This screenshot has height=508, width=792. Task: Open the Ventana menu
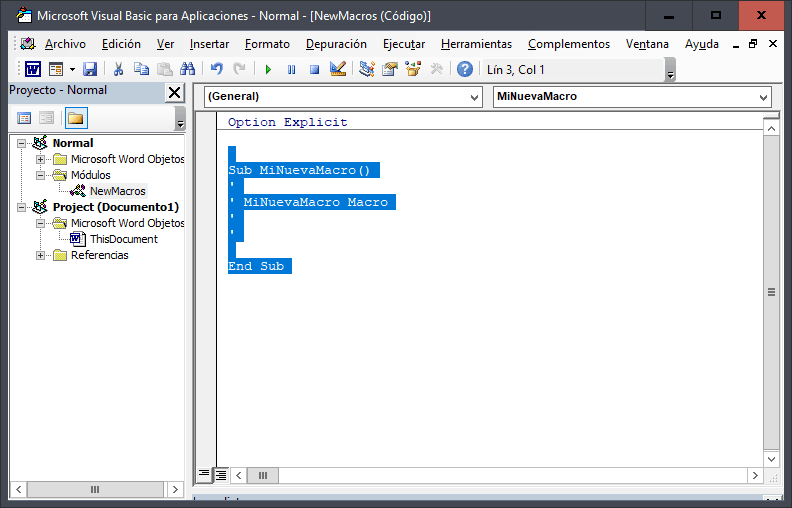point(647,44)
